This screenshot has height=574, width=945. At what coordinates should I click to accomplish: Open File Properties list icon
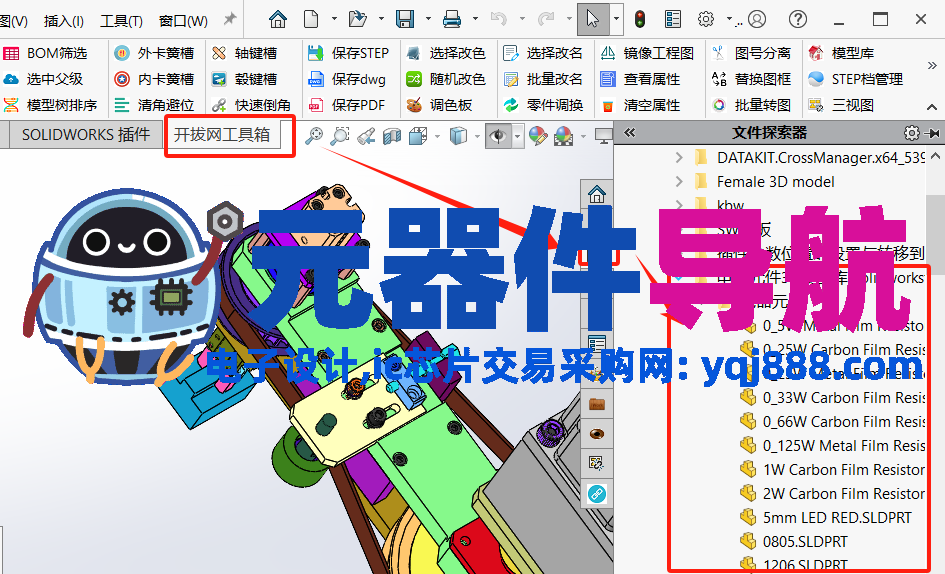(673, 19)
